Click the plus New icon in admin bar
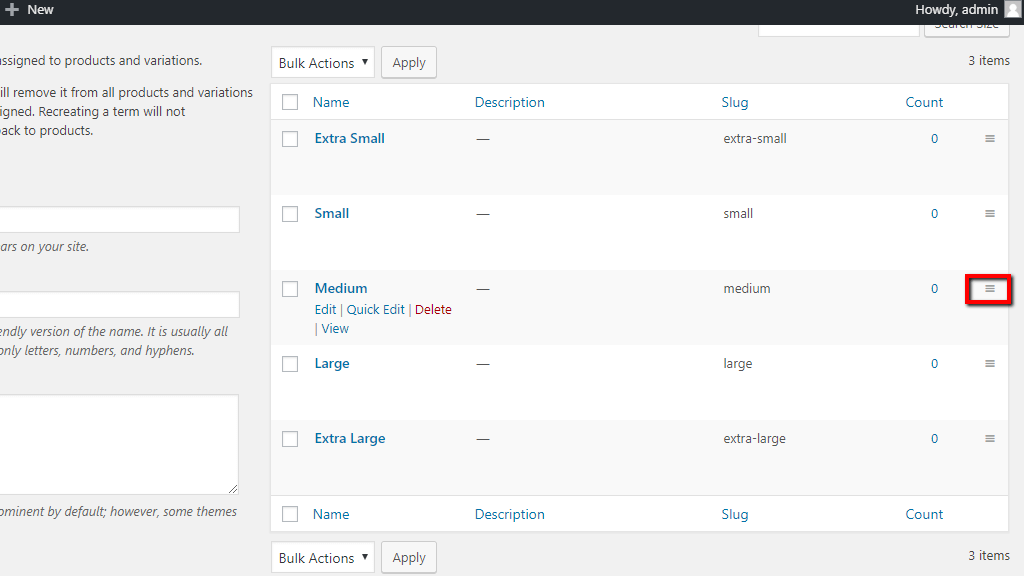1024x576 pixels. 12,10
